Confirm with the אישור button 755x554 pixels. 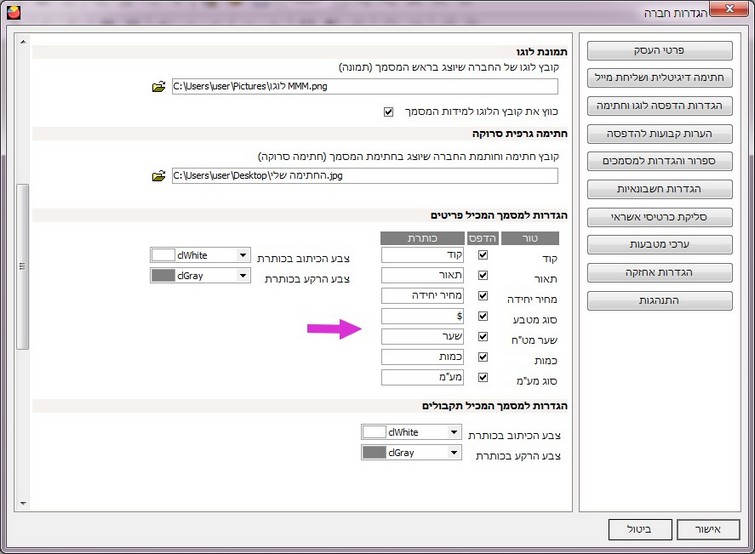[708, 529]
